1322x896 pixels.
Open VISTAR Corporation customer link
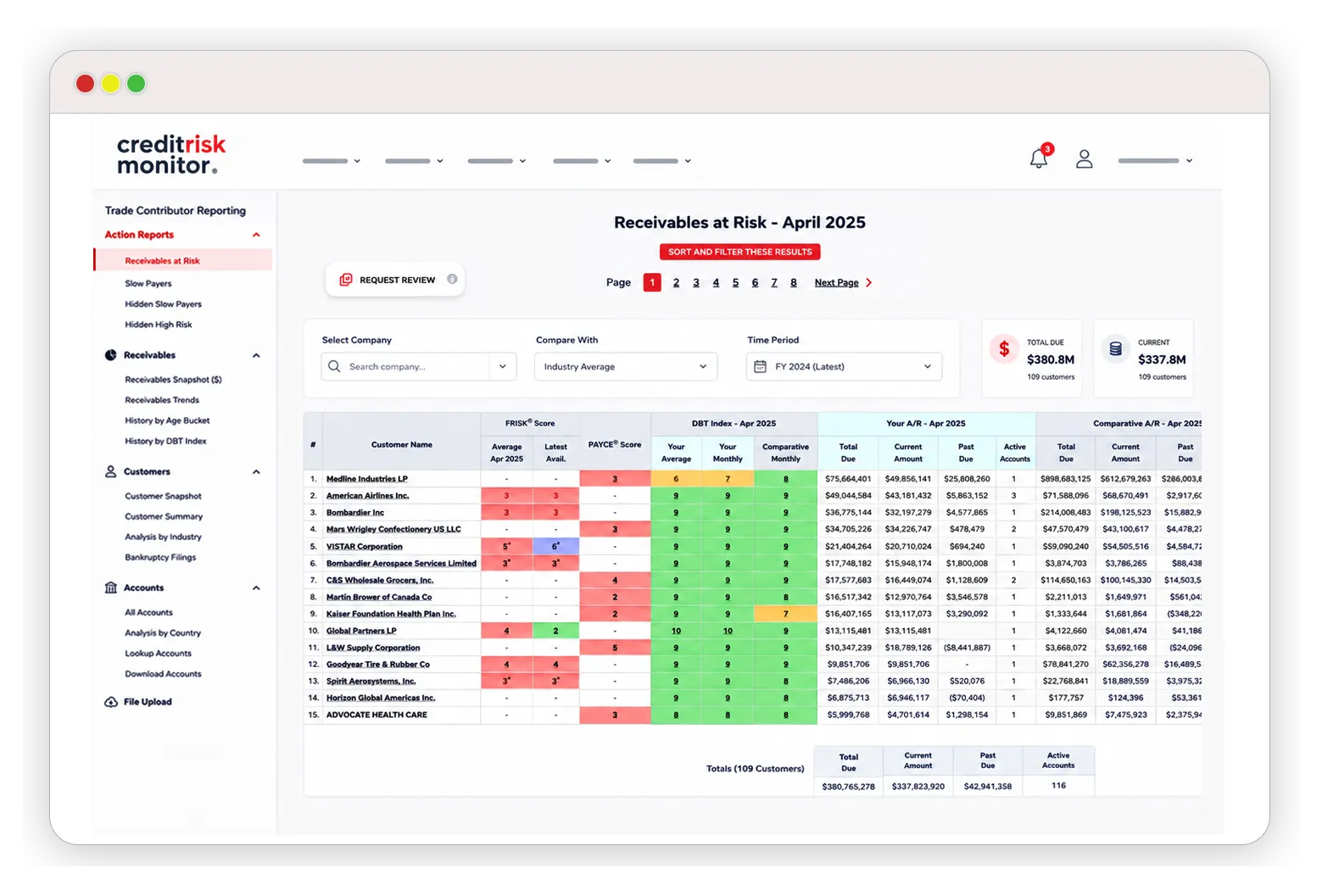364,547
